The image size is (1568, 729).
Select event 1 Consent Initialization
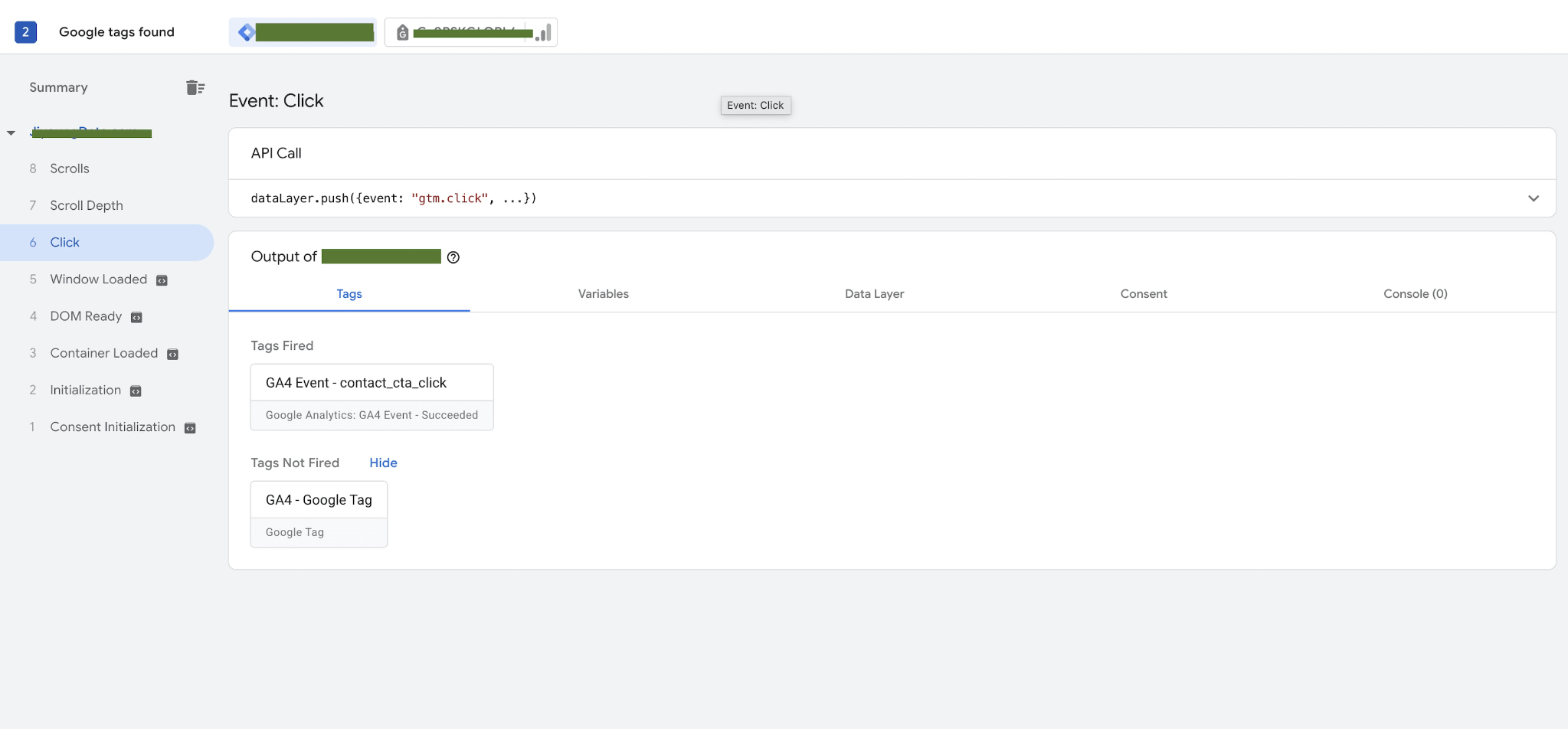106,427
